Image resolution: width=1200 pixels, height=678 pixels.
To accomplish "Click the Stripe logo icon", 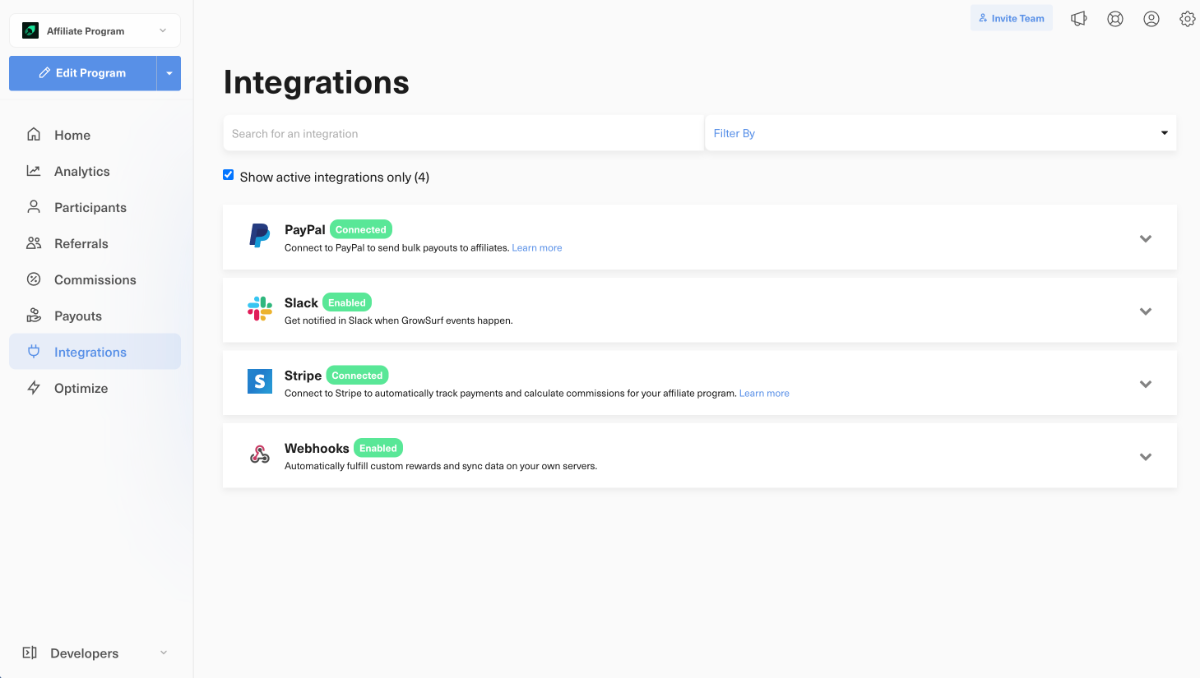I will pos(260,382).
